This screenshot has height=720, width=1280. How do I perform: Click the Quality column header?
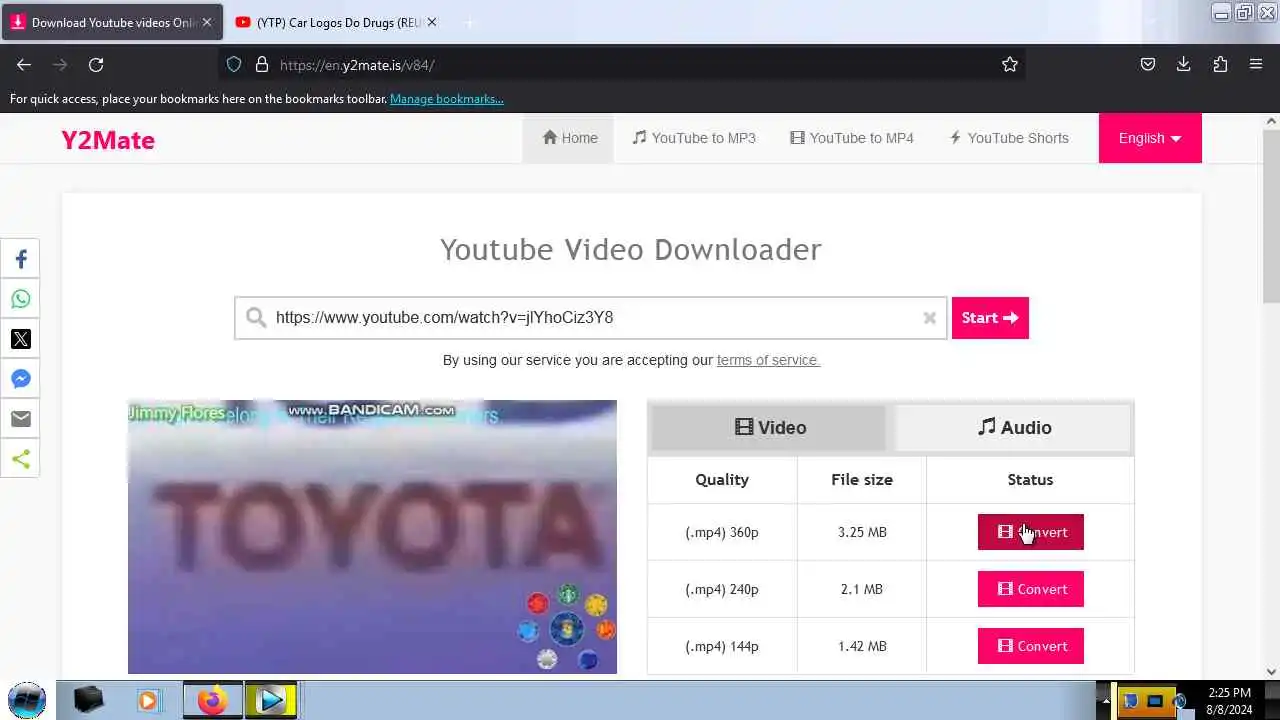tap(722, 480)
